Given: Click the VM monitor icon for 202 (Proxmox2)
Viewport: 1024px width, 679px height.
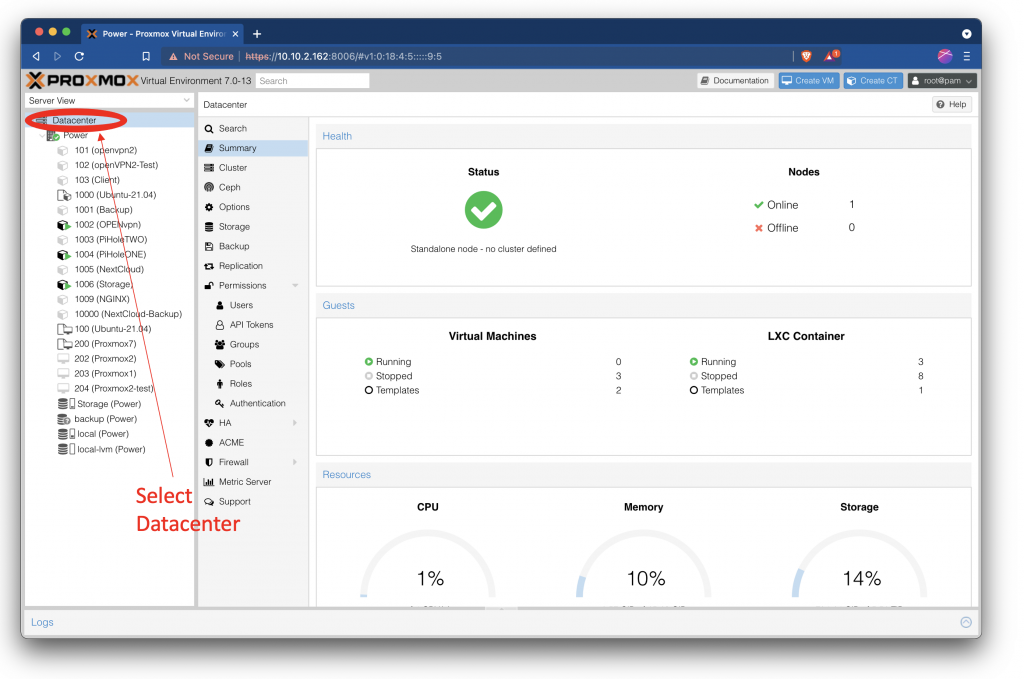Looking at the screenshot, I should [x=63, y=358].
